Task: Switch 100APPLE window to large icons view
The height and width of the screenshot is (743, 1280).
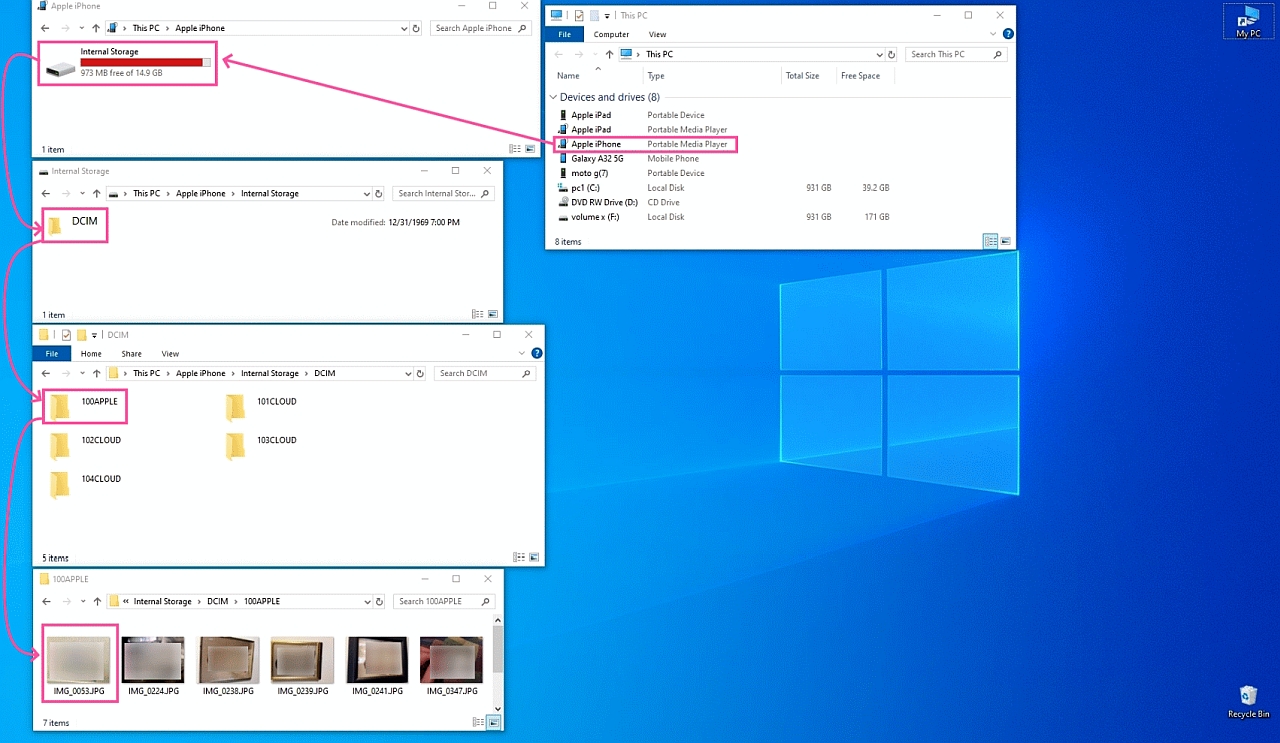Action: (494, 722)
